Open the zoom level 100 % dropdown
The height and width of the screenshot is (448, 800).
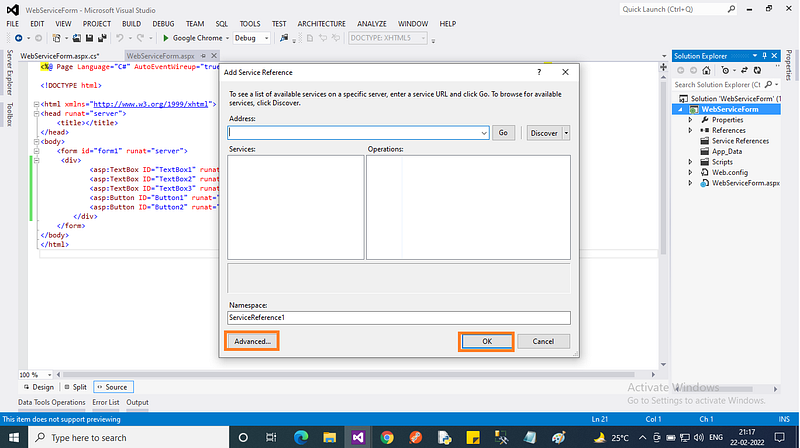pos(49,375)
